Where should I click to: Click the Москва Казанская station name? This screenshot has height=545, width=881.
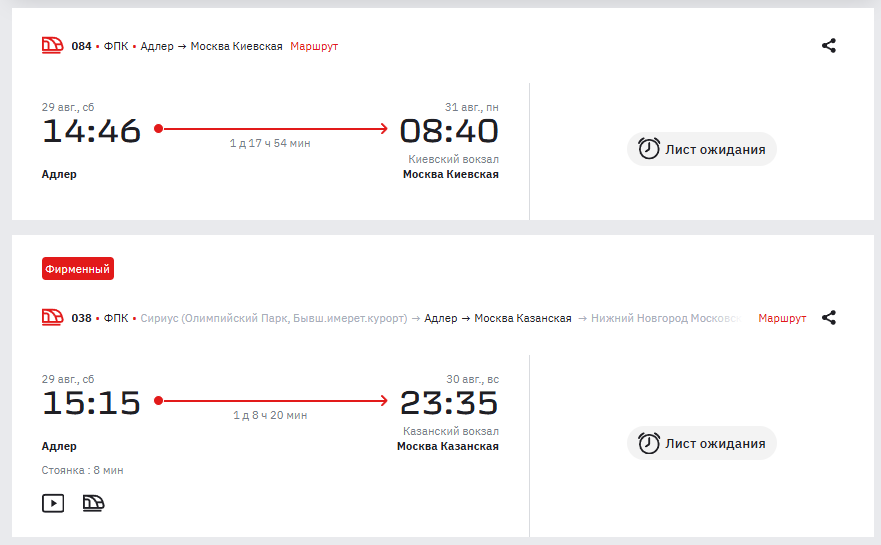(x=448, y=446)
